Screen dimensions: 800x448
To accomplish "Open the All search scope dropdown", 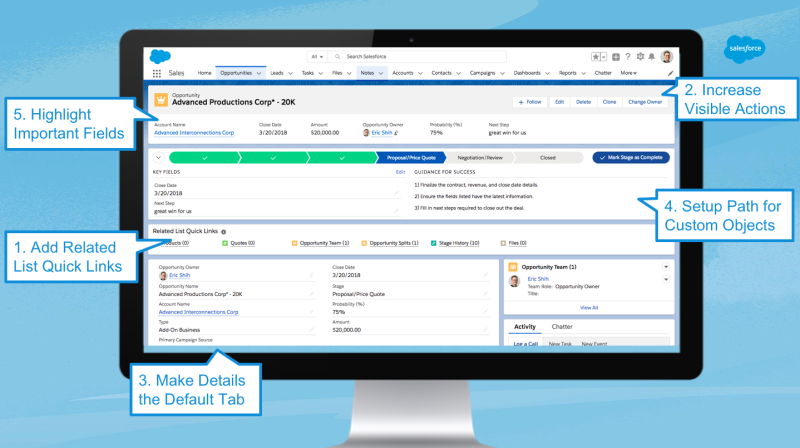I will pos(317,57).
